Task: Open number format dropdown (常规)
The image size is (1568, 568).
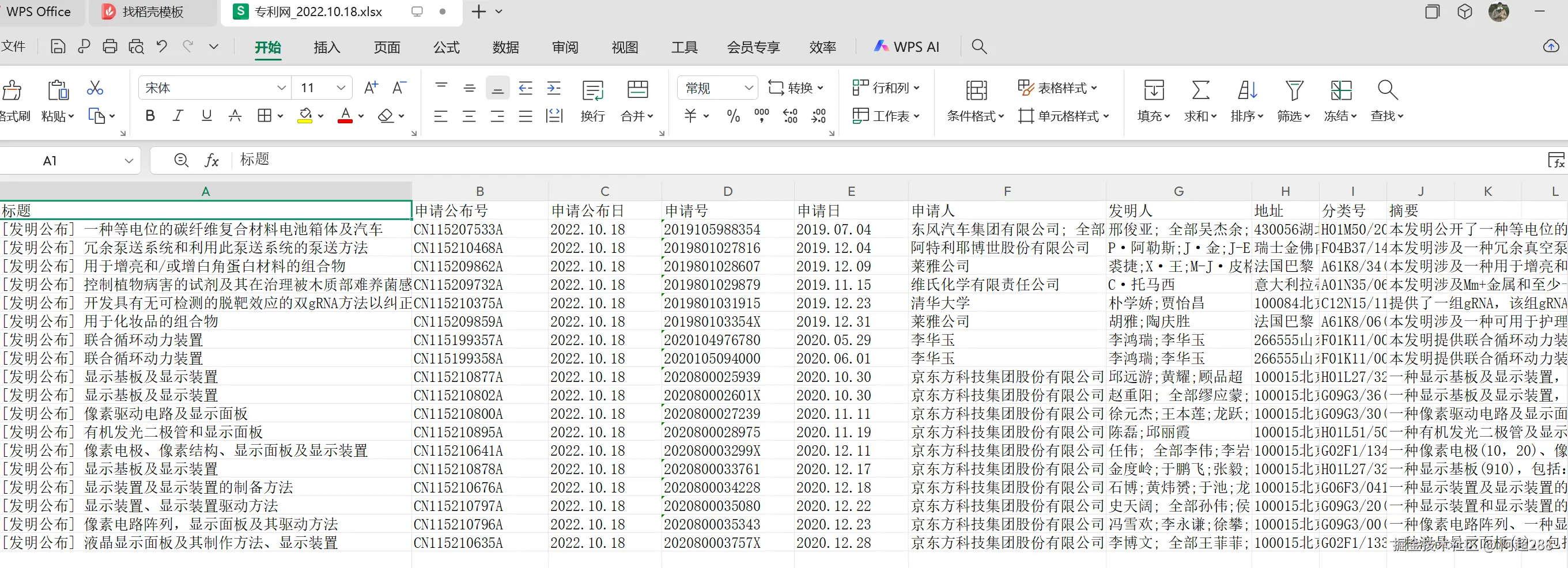Action: tap(749, 88)
